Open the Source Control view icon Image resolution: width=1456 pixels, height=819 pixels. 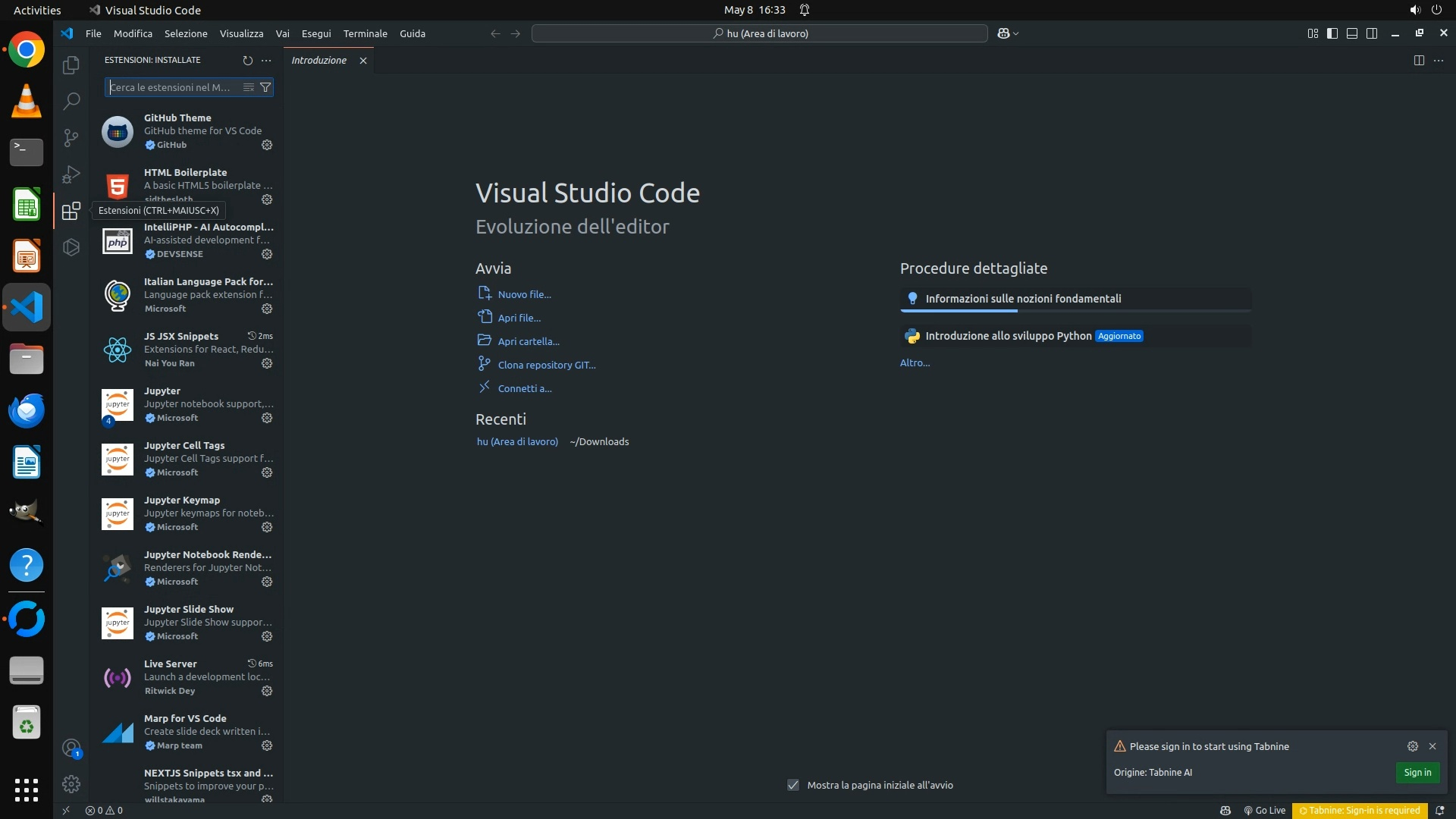(71, 137)
